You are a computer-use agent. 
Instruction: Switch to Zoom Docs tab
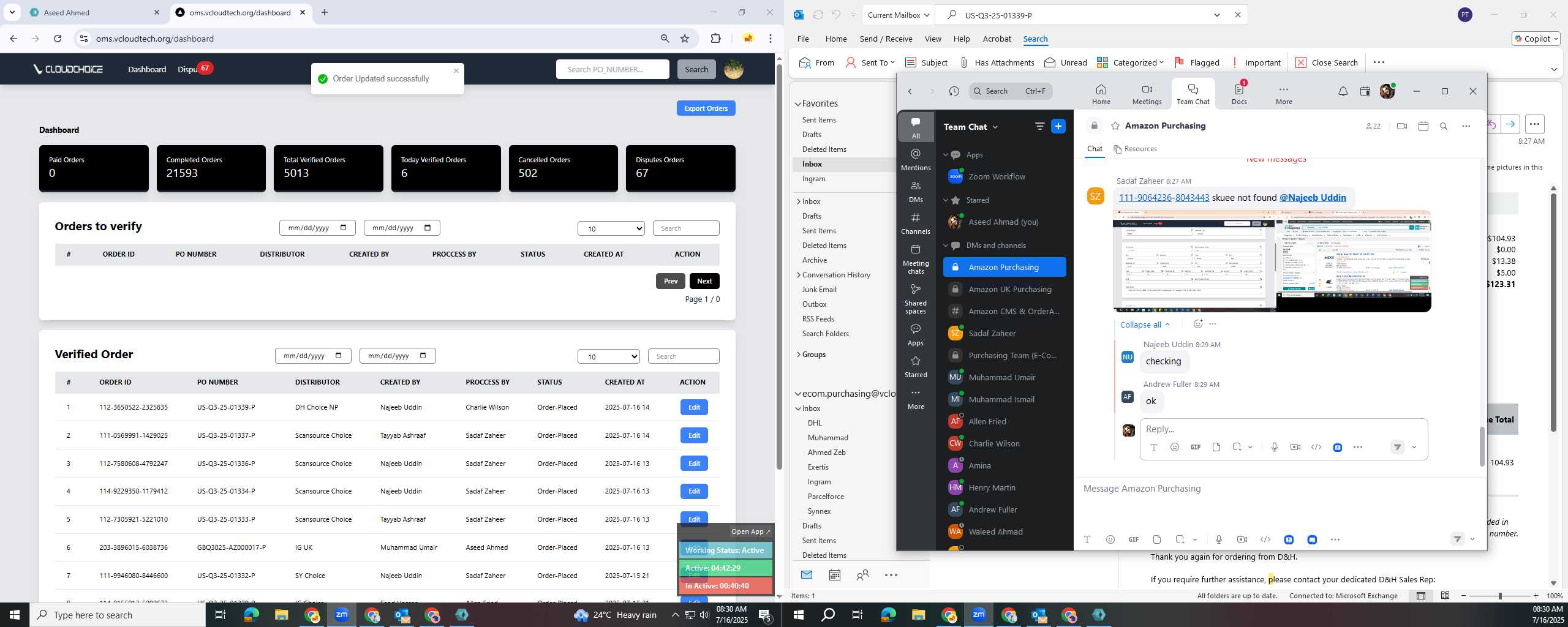click(x=1239, y=94)
